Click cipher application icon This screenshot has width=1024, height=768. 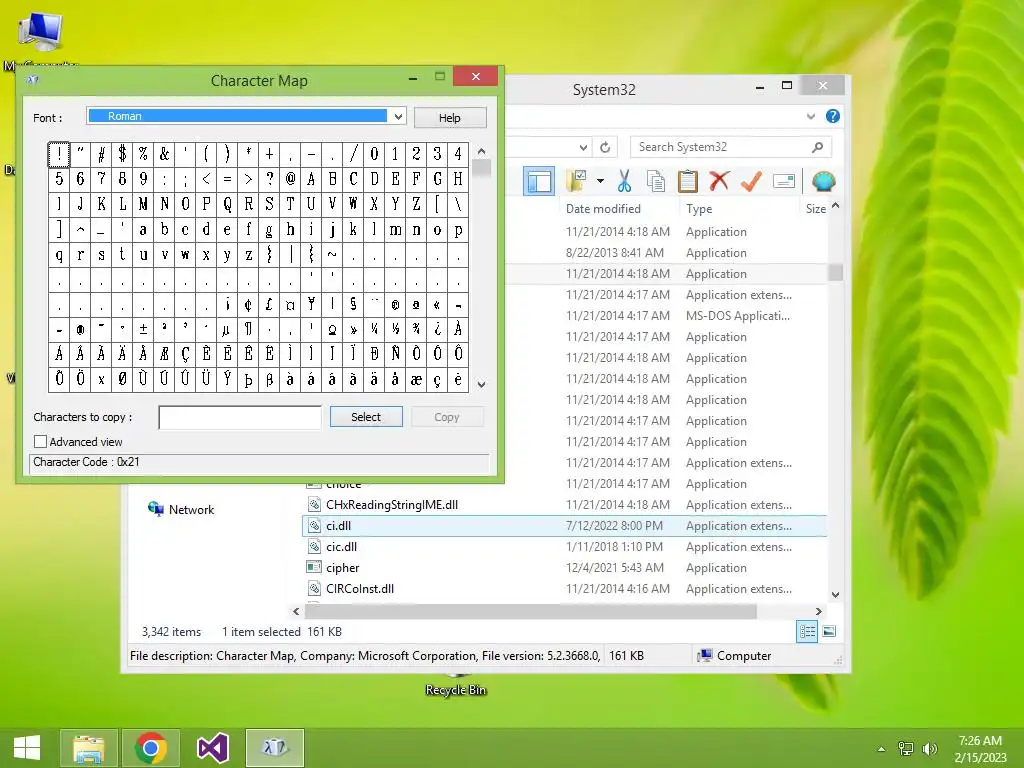(314, 568)
